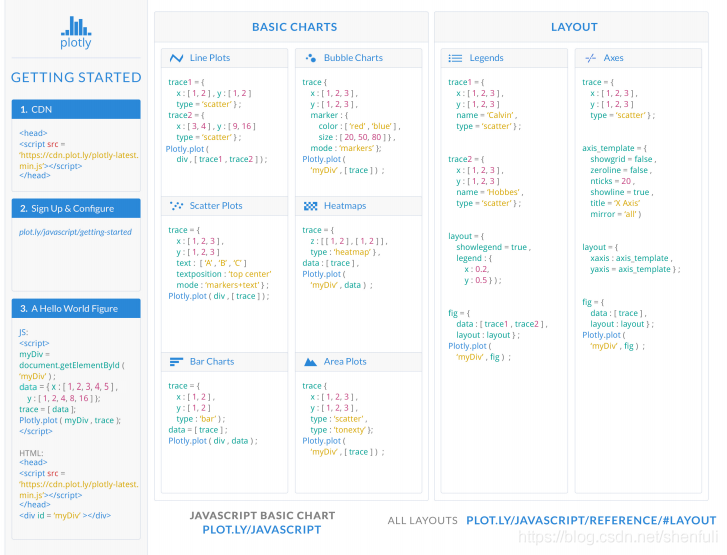
Task: Select the Scatter Plots icon
Action: click(176, 206)
